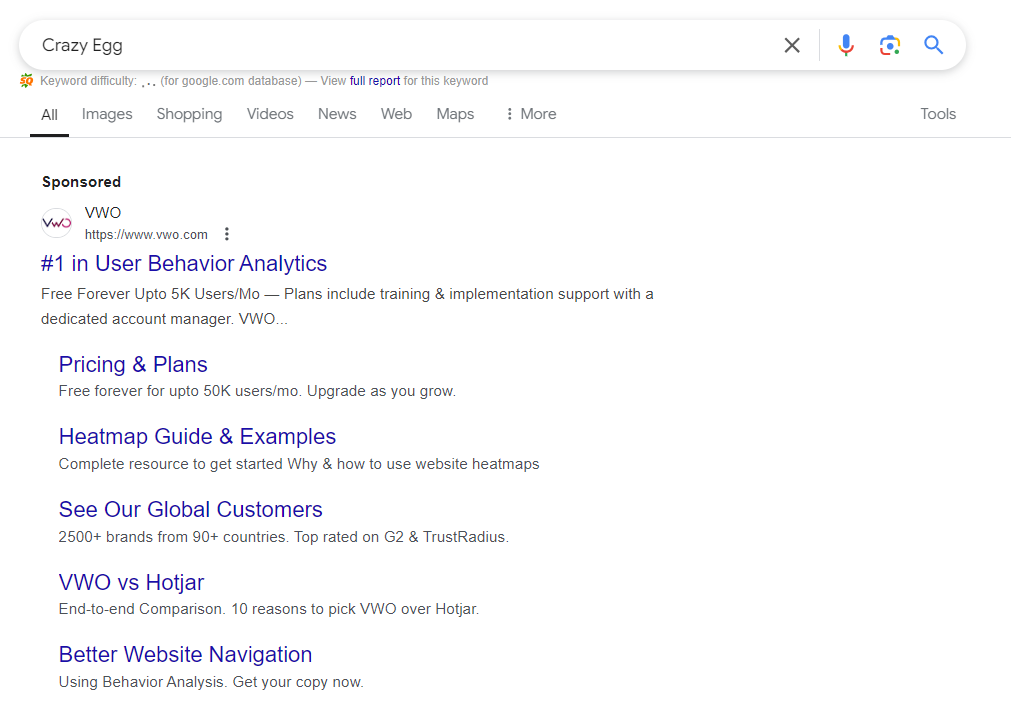Click 'Free Forever Upto 5K Users/Mo' ad description

click(347, 306)
